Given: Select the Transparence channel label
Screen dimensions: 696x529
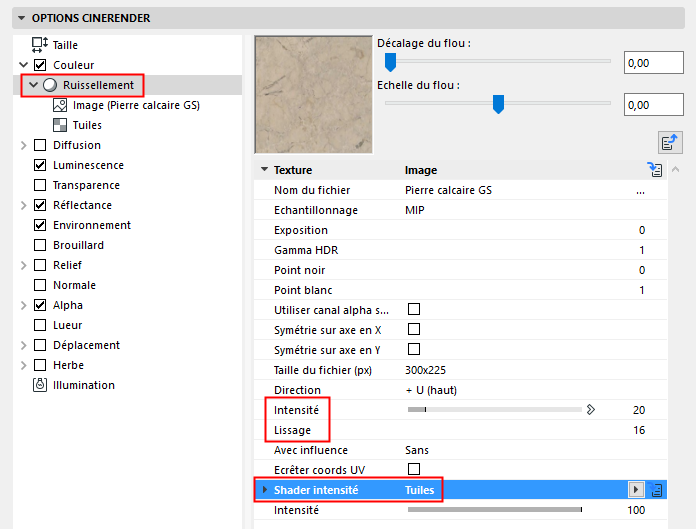Looking at the screenshot, I should click(86, 185).
